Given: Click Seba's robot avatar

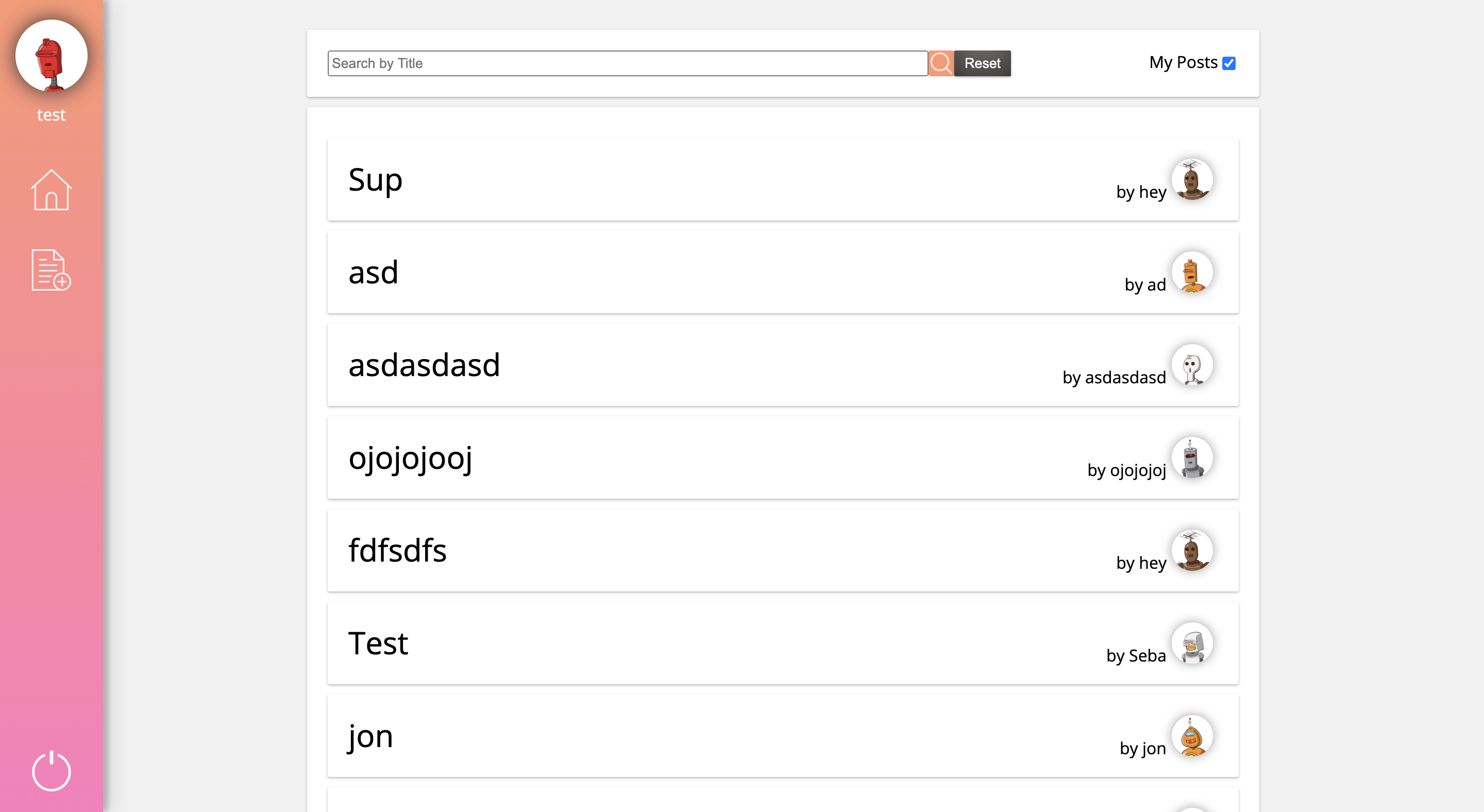Looking at the screenshot, I should [1191, 642].
